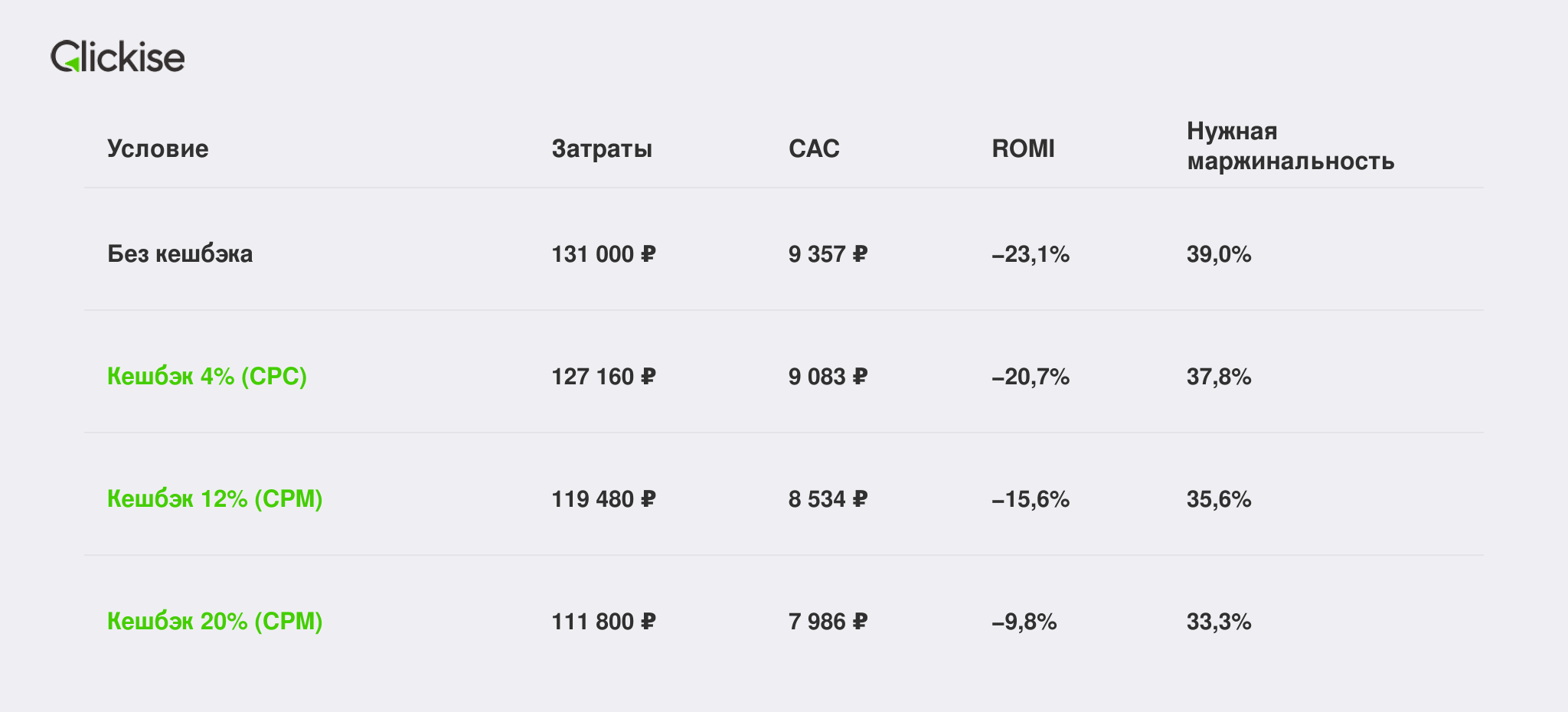The image size is (1568, 712).
Task: Open the Кешбэк 20% (CPM) row label
Action: click(x=214, y=621)
